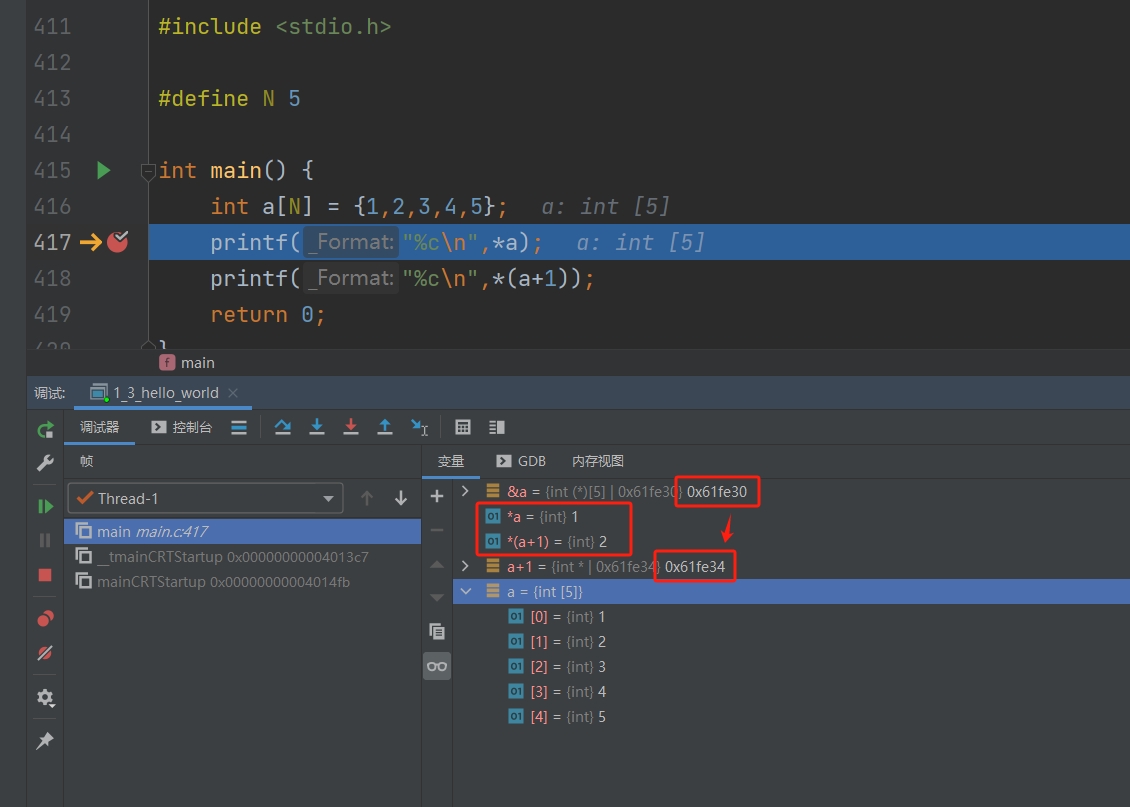The image size is (1130, 807).
Task: Click the Rerun debug session icon
Action: pyautogui.click(x=45, y=430)
